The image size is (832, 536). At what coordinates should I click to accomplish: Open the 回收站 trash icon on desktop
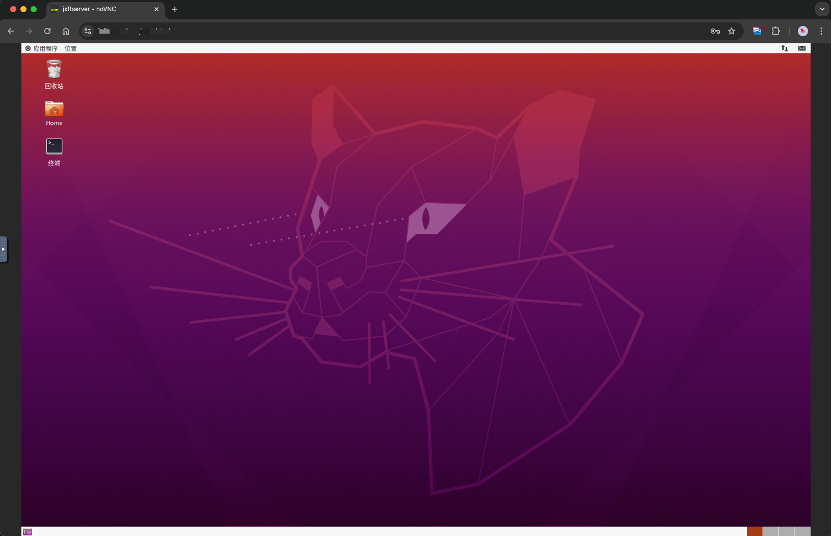(x=54, y=69)
